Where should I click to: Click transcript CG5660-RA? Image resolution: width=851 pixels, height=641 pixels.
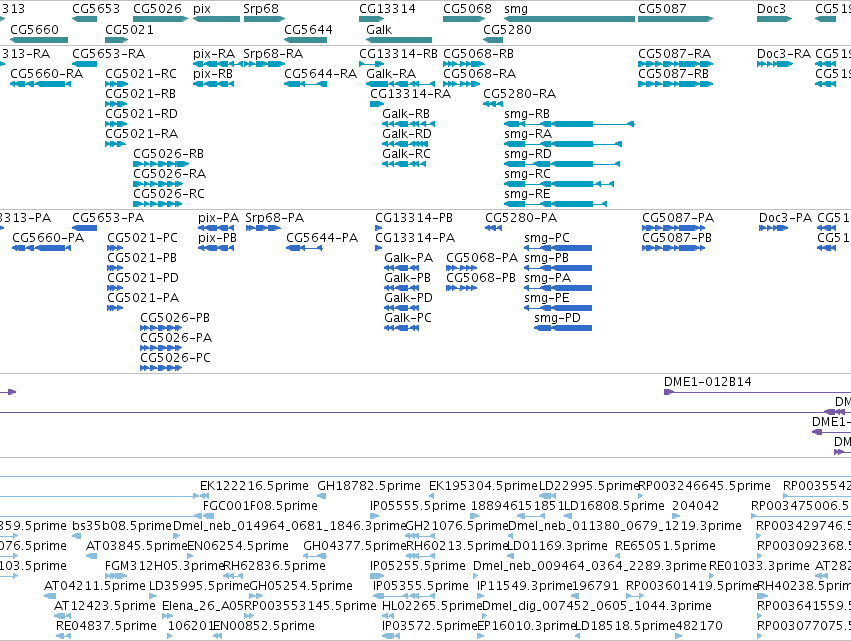[41, 84]
